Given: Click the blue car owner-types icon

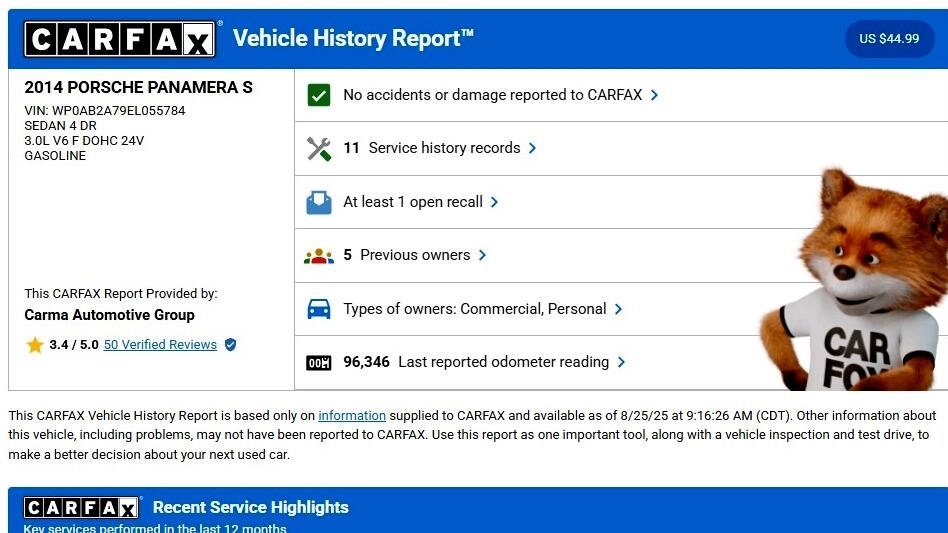Looking at the screenshot, I should [319, 309].
